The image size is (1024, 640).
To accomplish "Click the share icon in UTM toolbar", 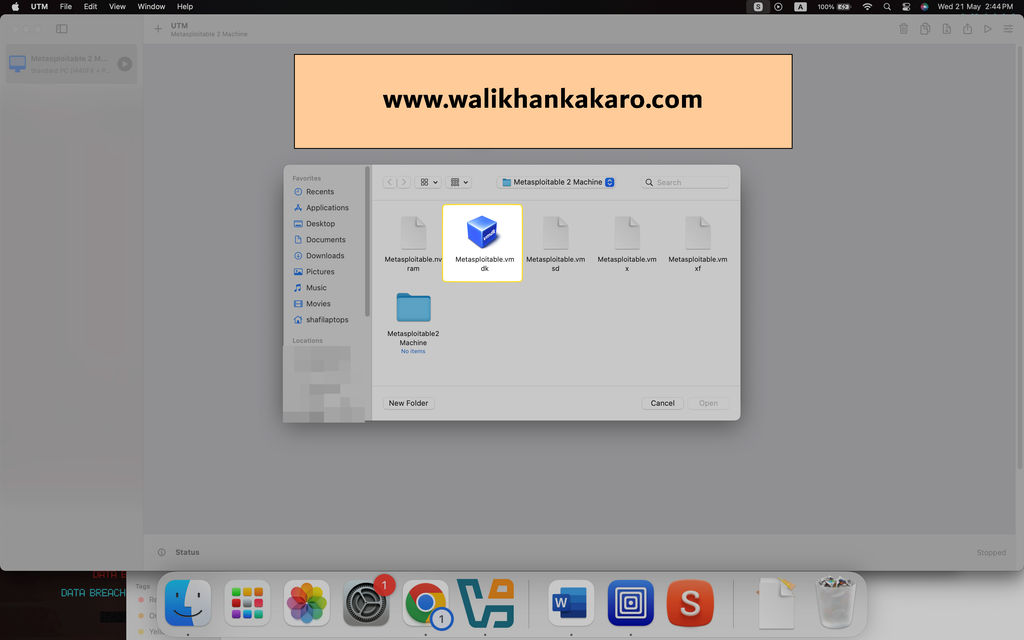I will [967, 29].
